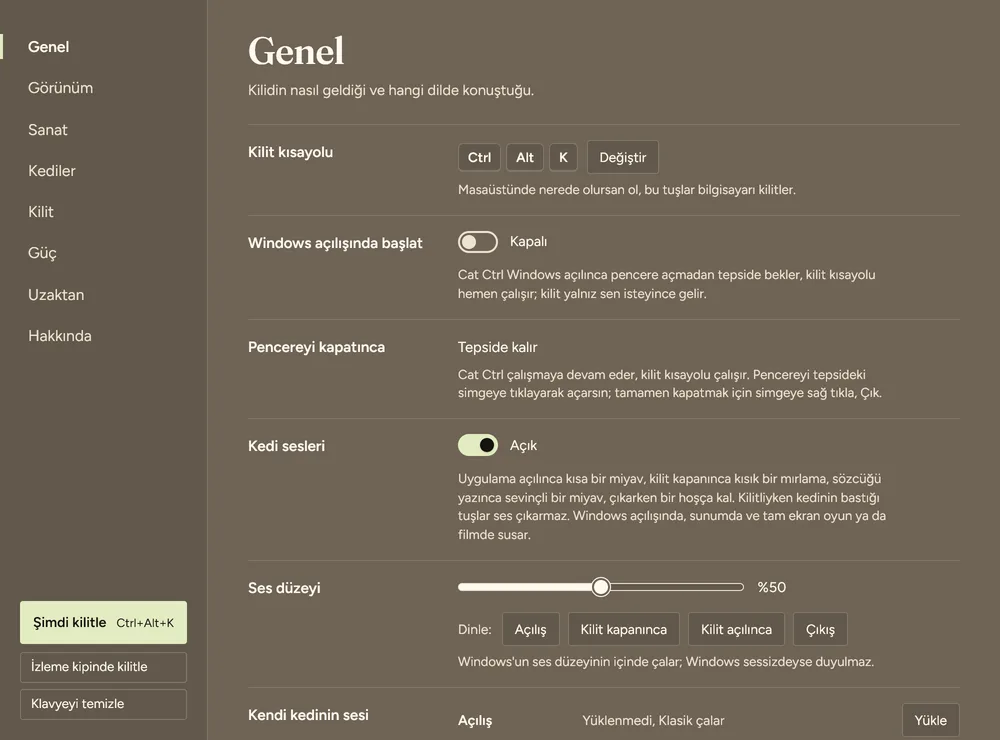Play the Çıkış sound preview

pyautogui.click(x=820, y=630)
